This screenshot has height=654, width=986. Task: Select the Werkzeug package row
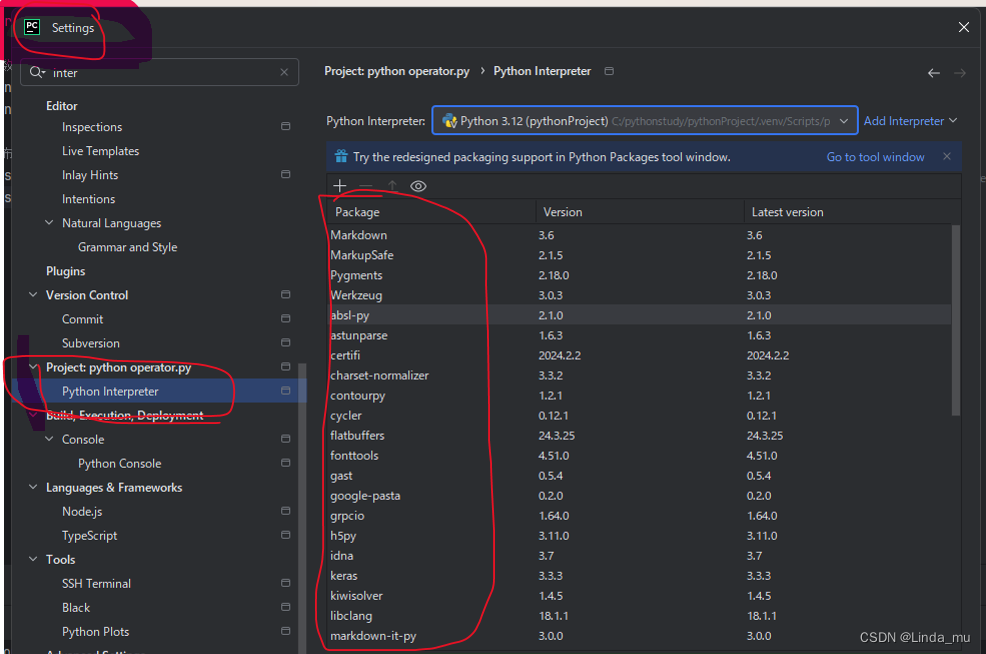[x=639, y=295]
